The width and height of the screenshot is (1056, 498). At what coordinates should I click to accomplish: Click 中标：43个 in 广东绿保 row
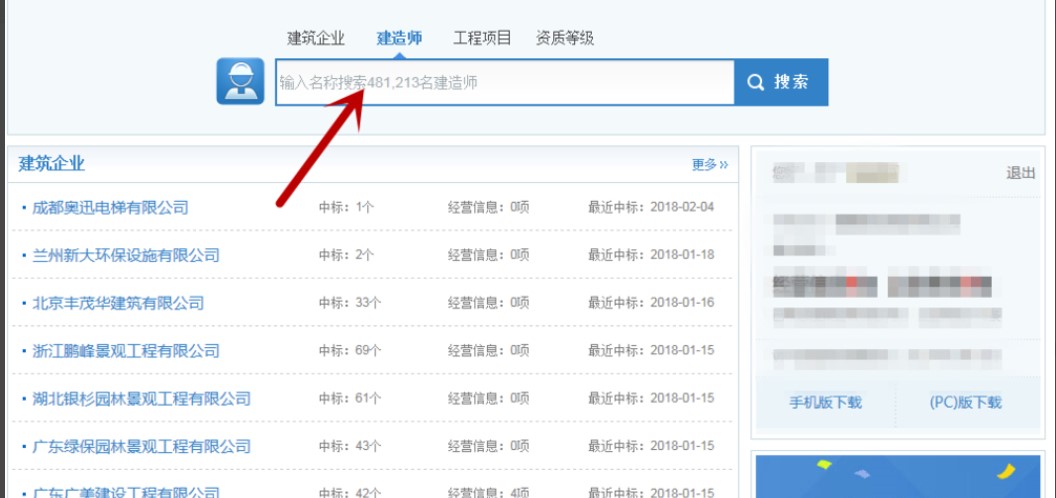[350, 447]
